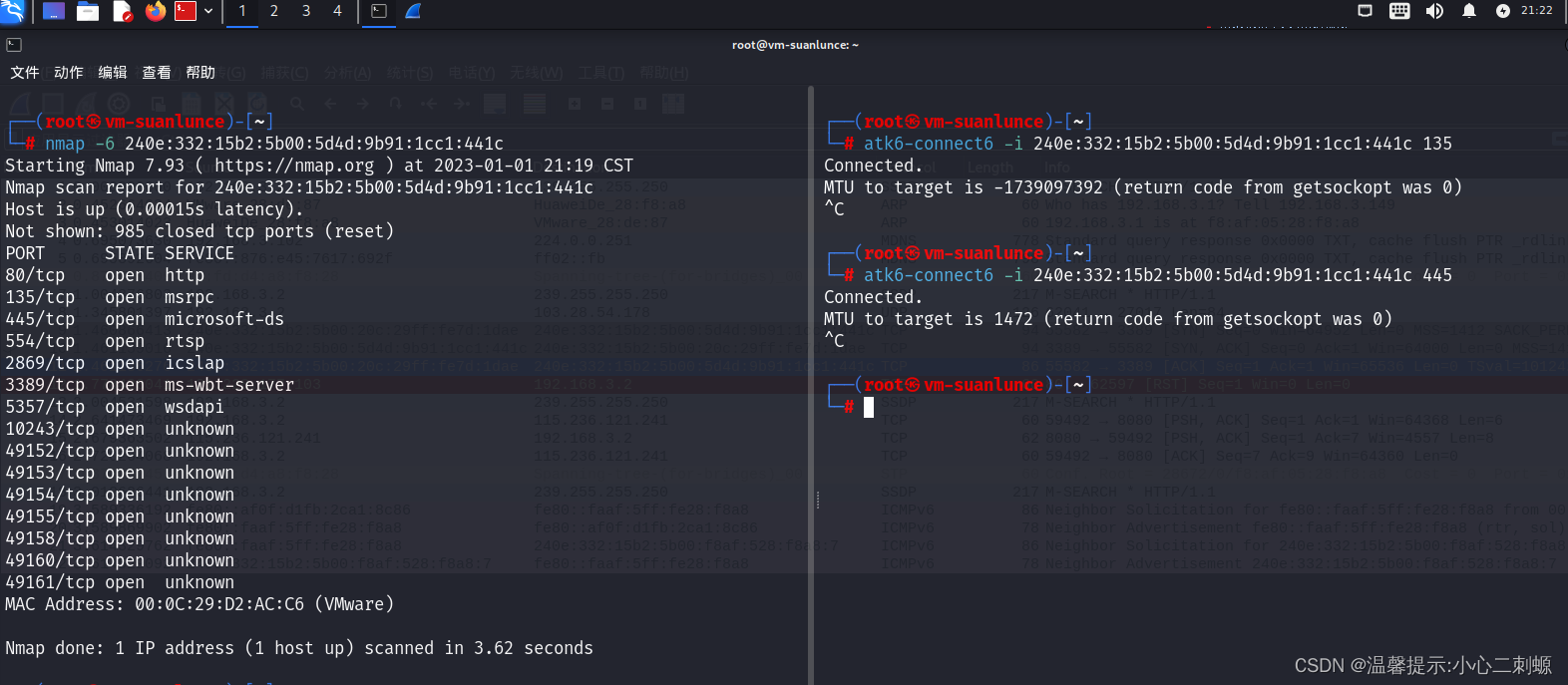This screenshot has width=1568, height=685.
Task: Click the 'Nmap scan report for' line
Action: [299, 187]
